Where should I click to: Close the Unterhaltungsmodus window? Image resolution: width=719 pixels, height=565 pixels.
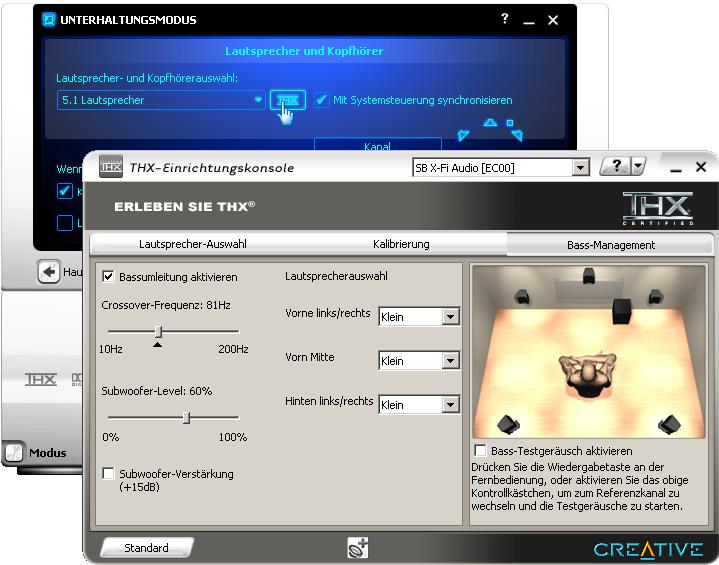(553, 20)
